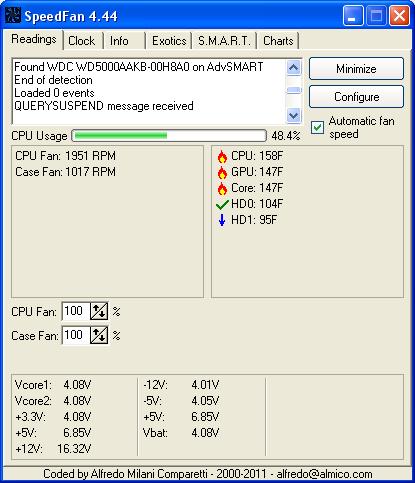Click the log scroll up arrow
The height and width of the screenshot is (483, 415).
294,68
